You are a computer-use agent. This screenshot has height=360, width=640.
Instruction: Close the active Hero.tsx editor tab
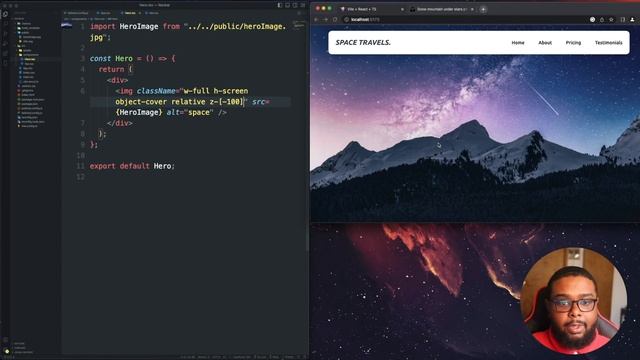140,13
